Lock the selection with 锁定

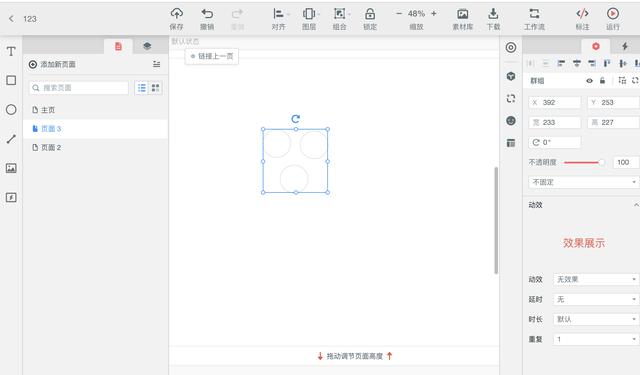pos(370,19)
